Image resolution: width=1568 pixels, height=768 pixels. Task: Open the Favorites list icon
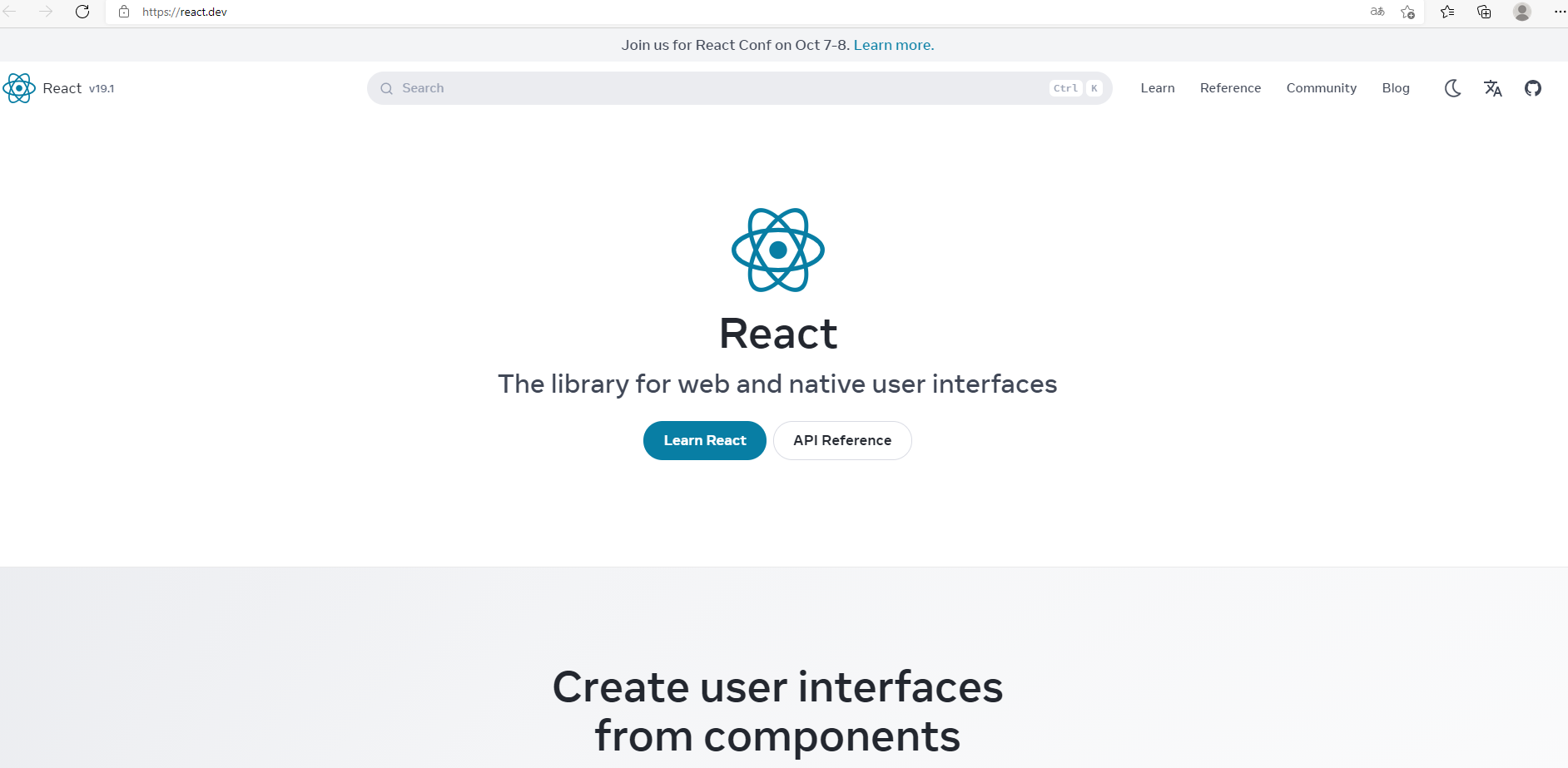[x=1447, y=12]
